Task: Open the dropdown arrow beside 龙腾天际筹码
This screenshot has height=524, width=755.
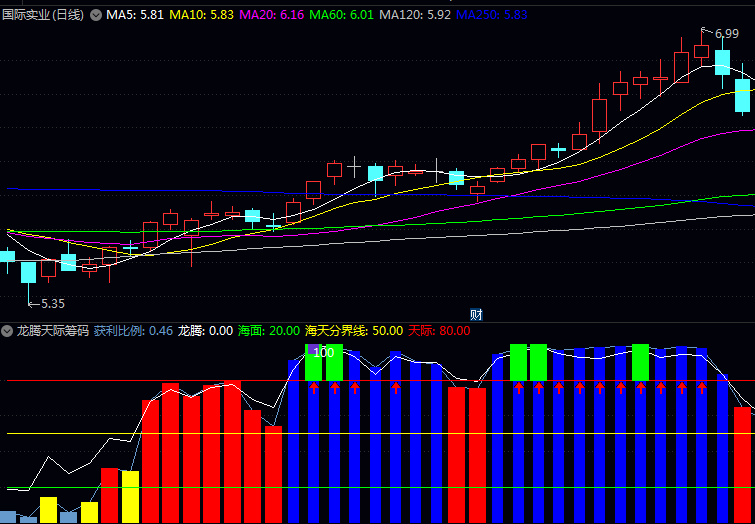Action: [x=7, y=331]
